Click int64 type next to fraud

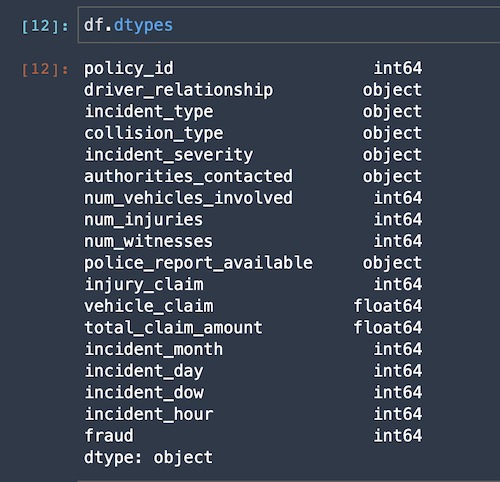point(398,436)
